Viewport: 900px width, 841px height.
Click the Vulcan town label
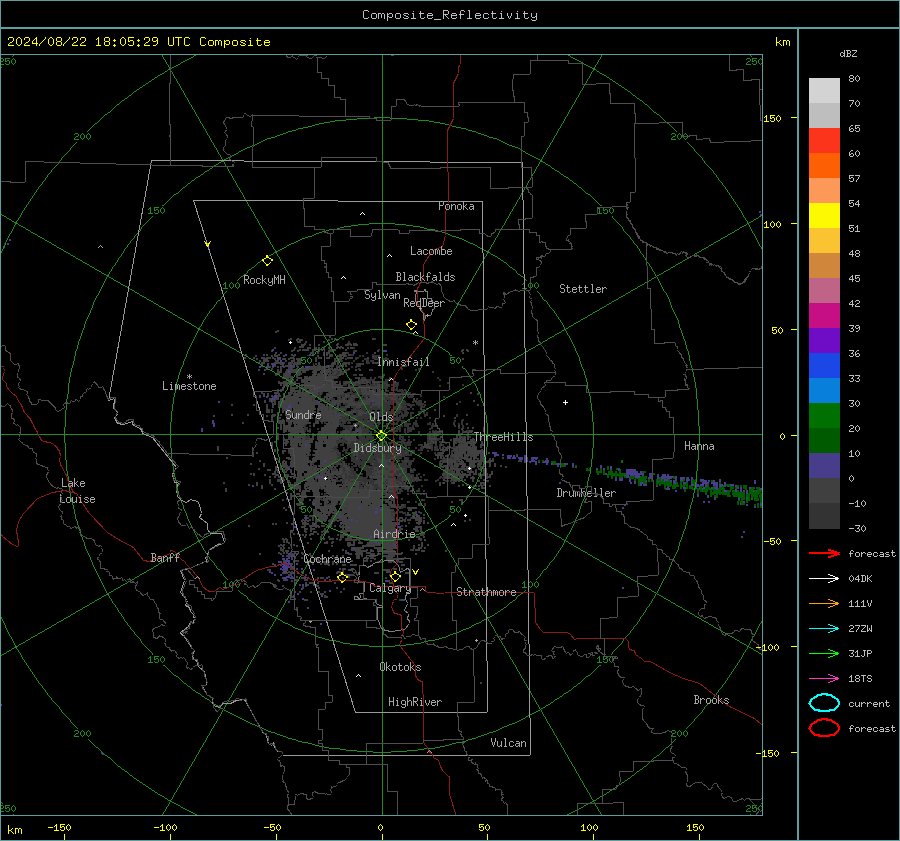(x=508, y=743)
